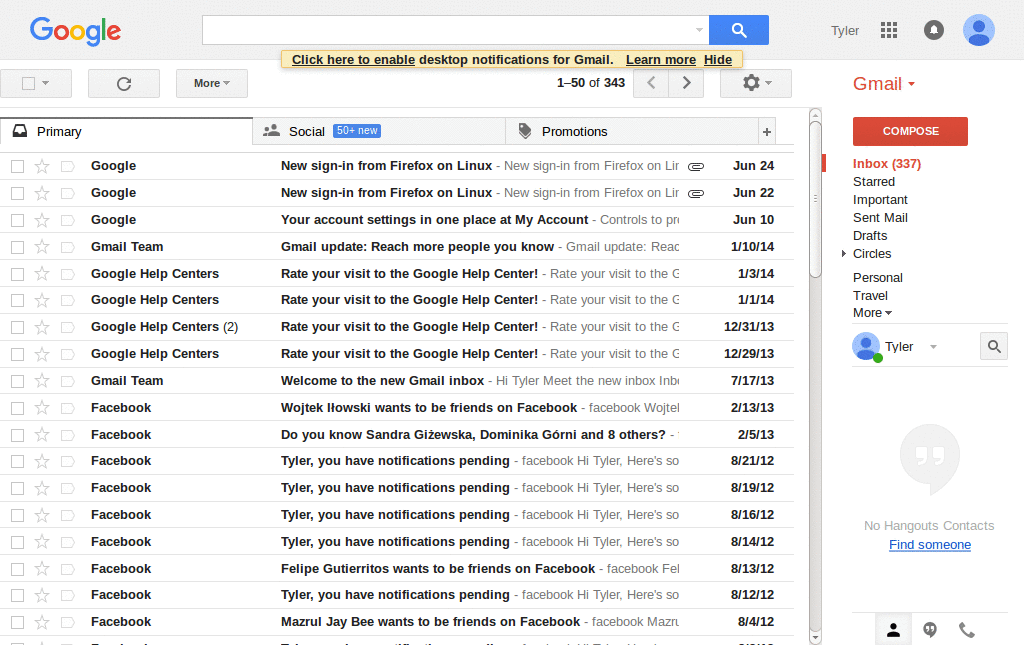The height and width of the screenshot is (645, 1024).
Task: Expand the Circles label
Action: tap(844, 253)
